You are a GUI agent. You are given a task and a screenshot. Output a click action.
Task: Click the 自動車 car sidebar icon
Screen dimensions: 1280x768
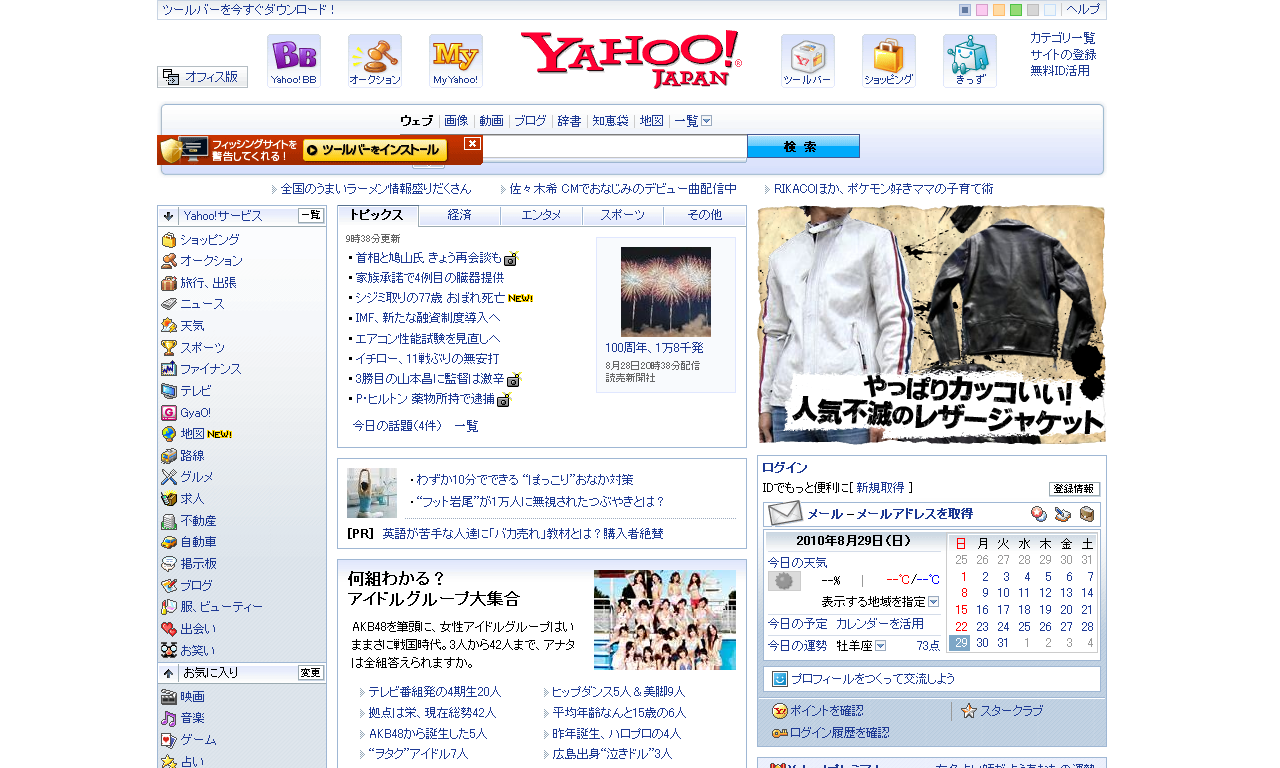coord(169,542)
